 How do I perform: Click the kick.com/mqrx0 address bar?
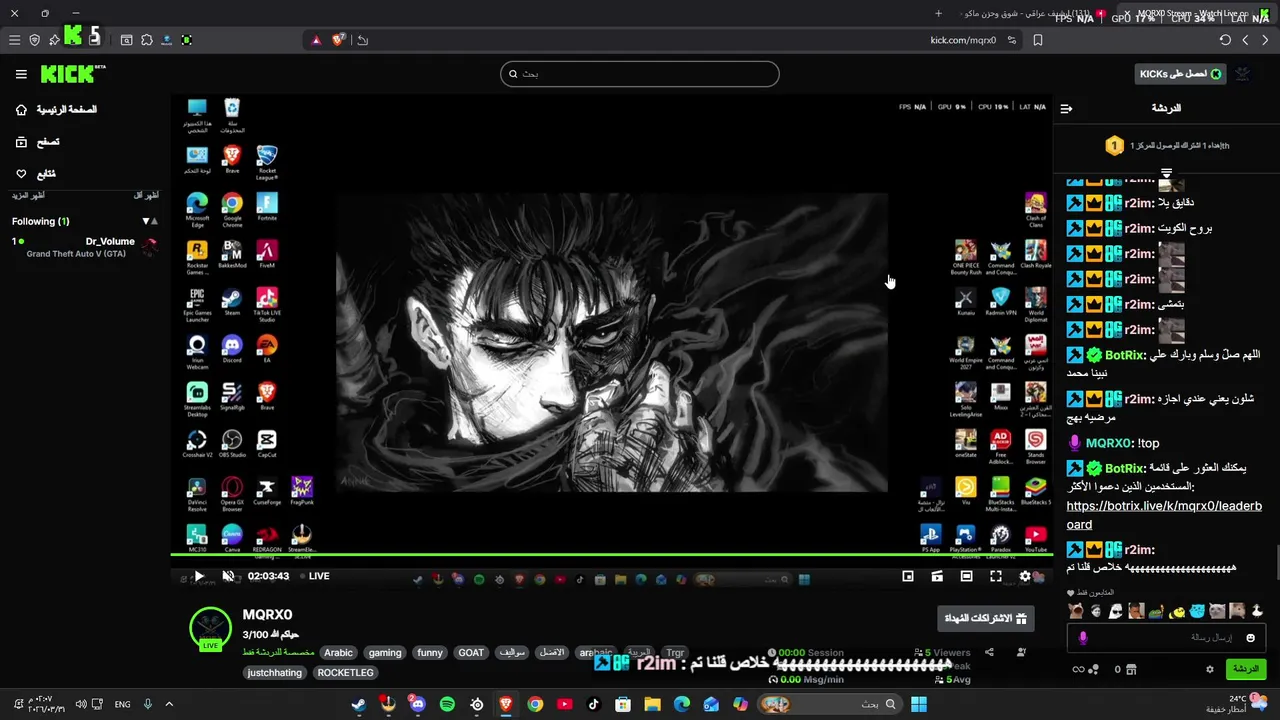pyautogui.click(x=963, y=40)
